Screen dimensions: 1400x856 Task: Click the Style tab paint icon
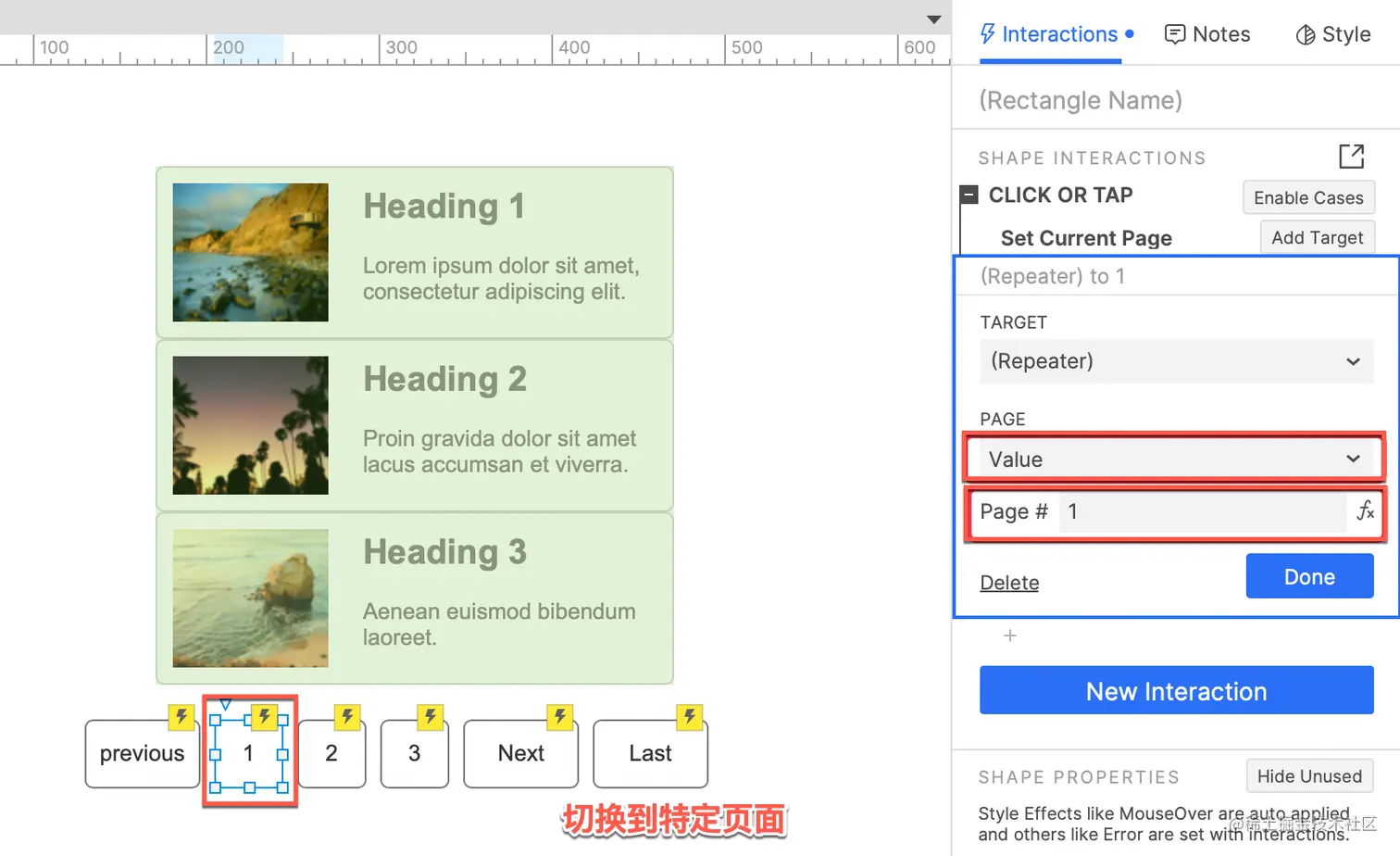[x=1305, y=35]
